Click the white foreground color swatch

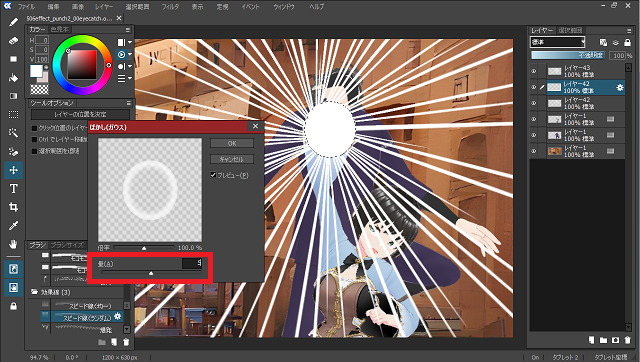tap(36, 71)
